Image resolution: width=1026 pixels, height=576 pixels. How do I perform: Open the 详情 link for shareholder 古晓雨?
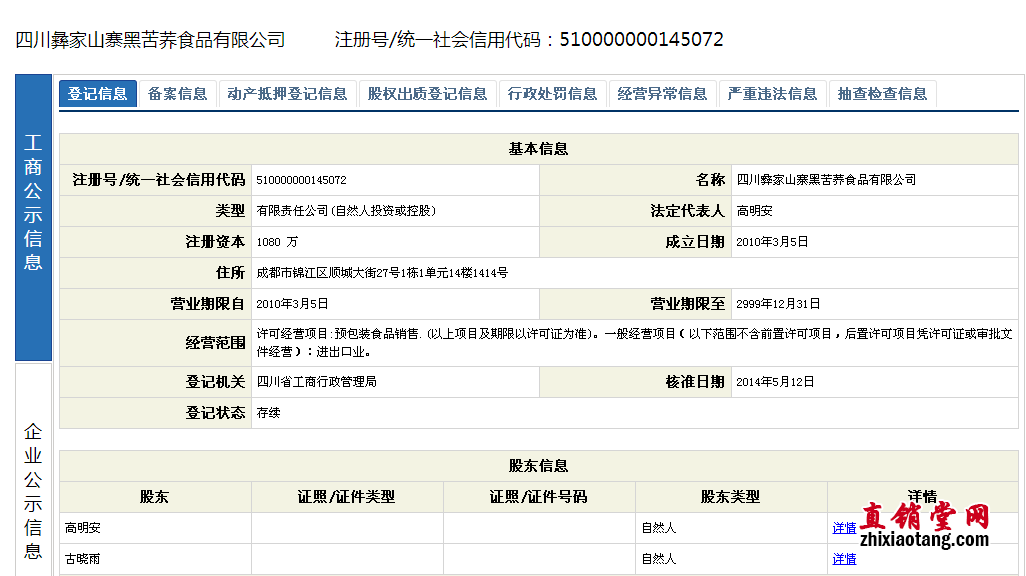tap(844, 559)
